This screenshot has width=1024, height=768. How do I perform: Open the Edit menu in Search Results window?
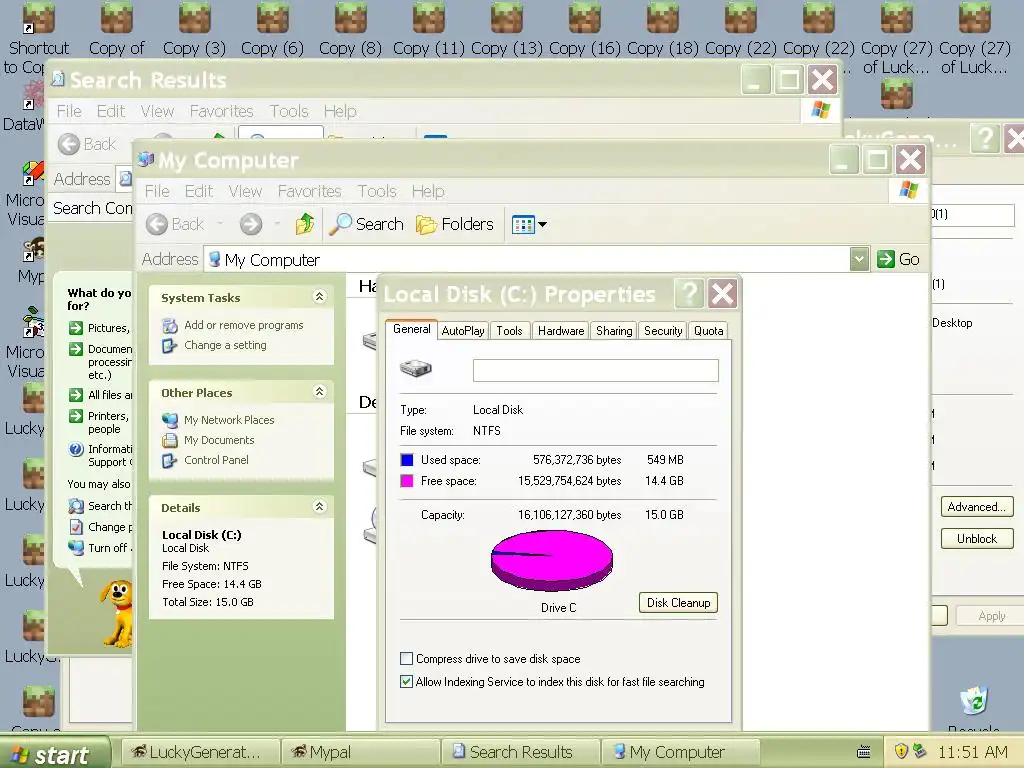tap(111, 111)
